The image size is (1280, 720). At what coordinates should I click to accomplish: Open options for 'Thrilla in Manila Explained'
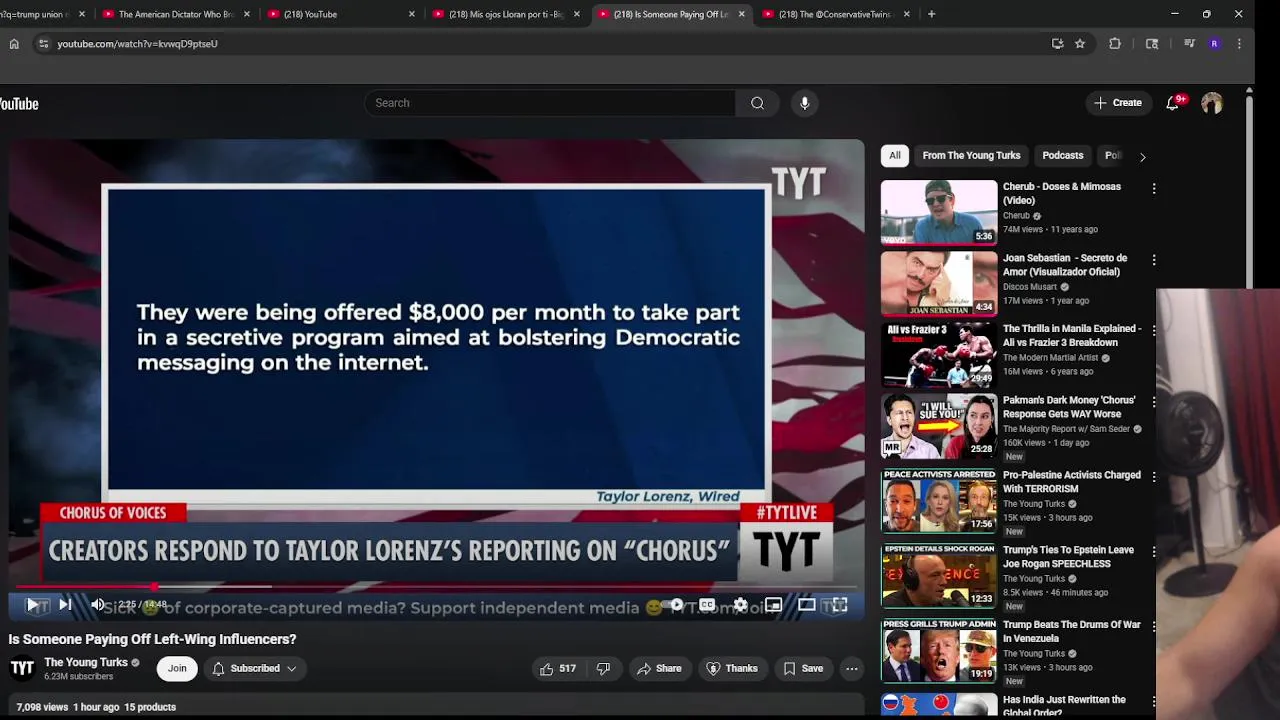pos(1154,330)
